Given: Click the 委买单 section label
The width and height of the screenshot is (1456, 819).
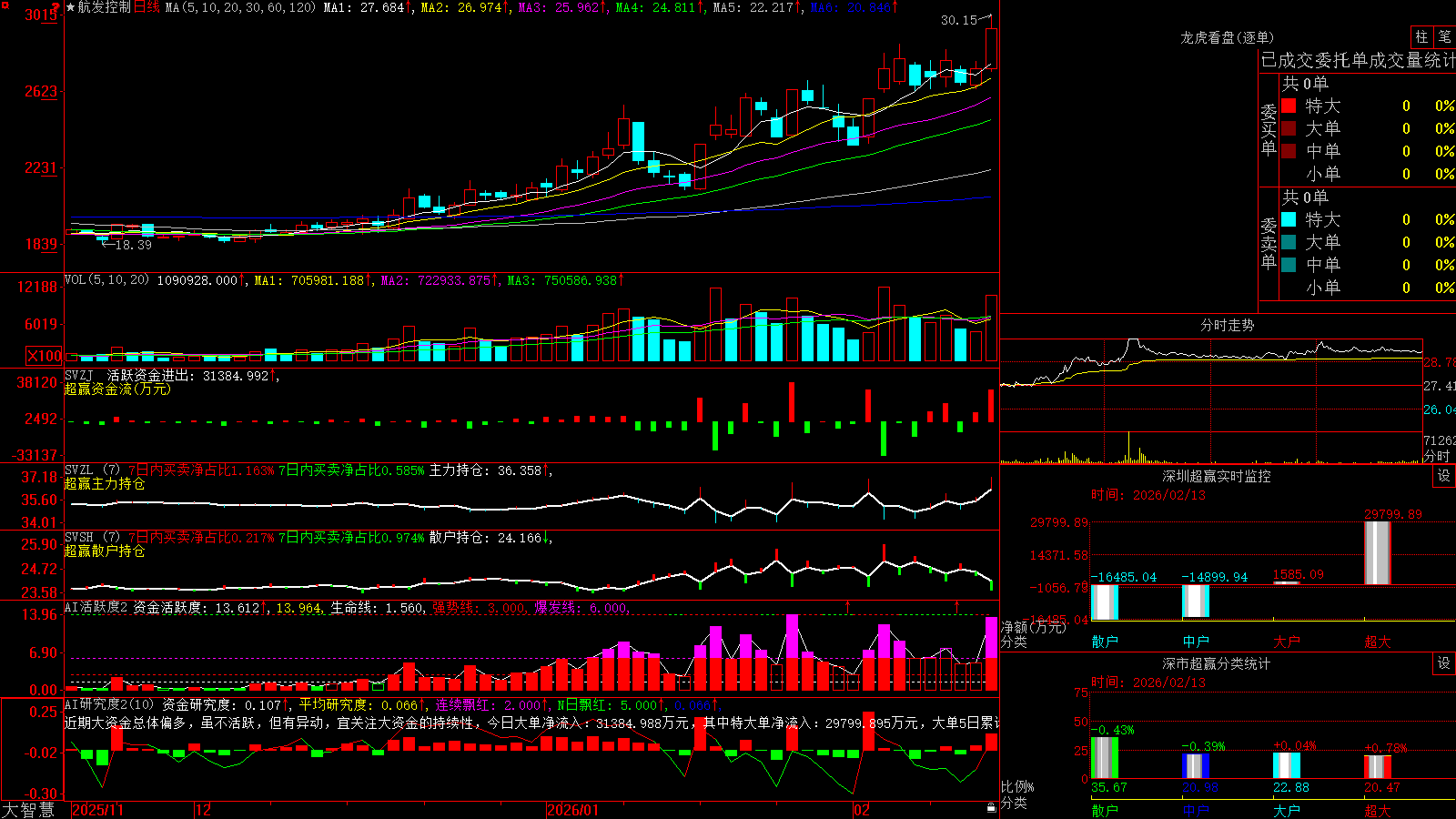Looking at the screenshot, I should pos(1269,130).
